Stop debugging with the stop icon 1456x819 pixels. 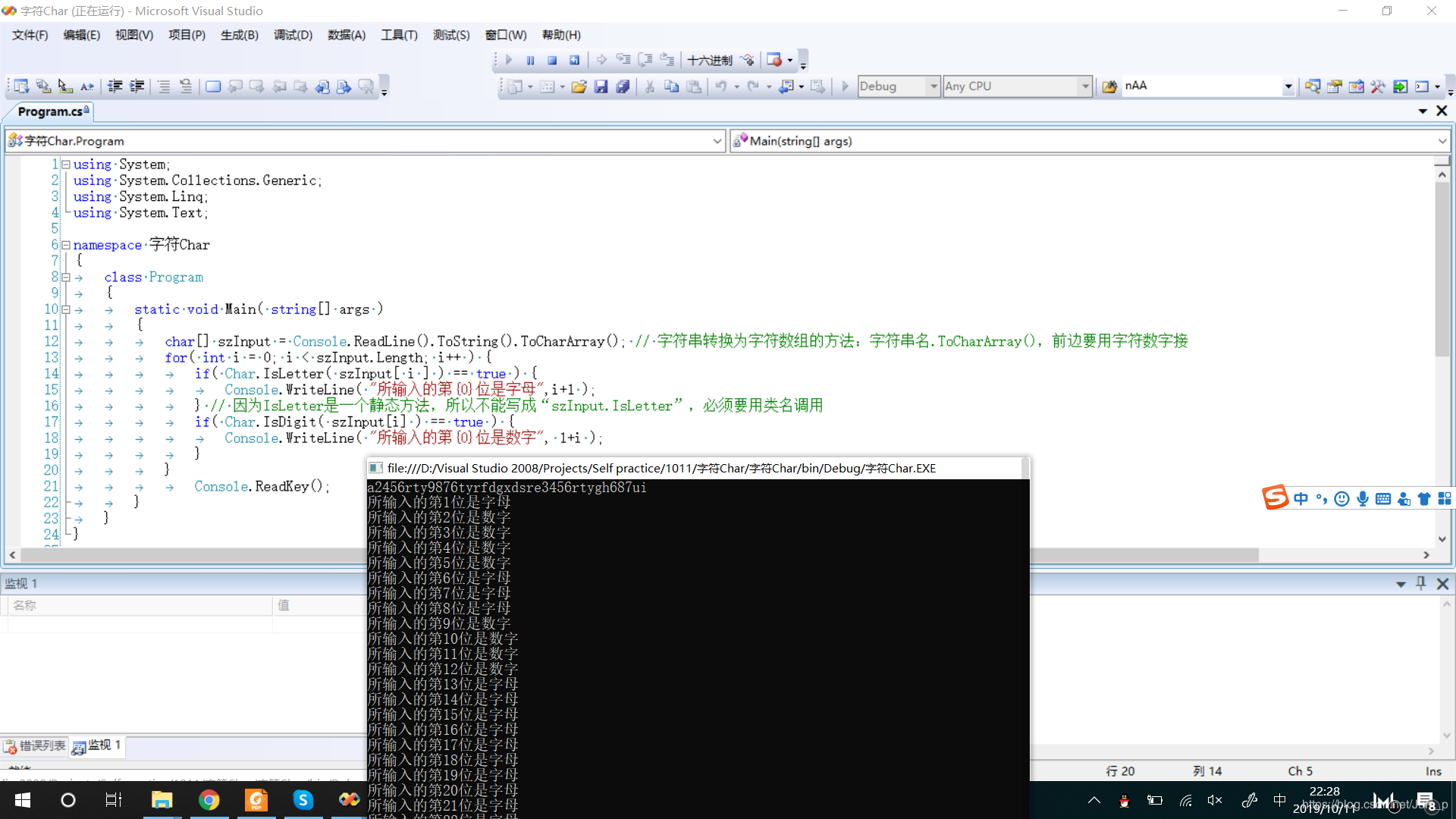coord(552,60)
